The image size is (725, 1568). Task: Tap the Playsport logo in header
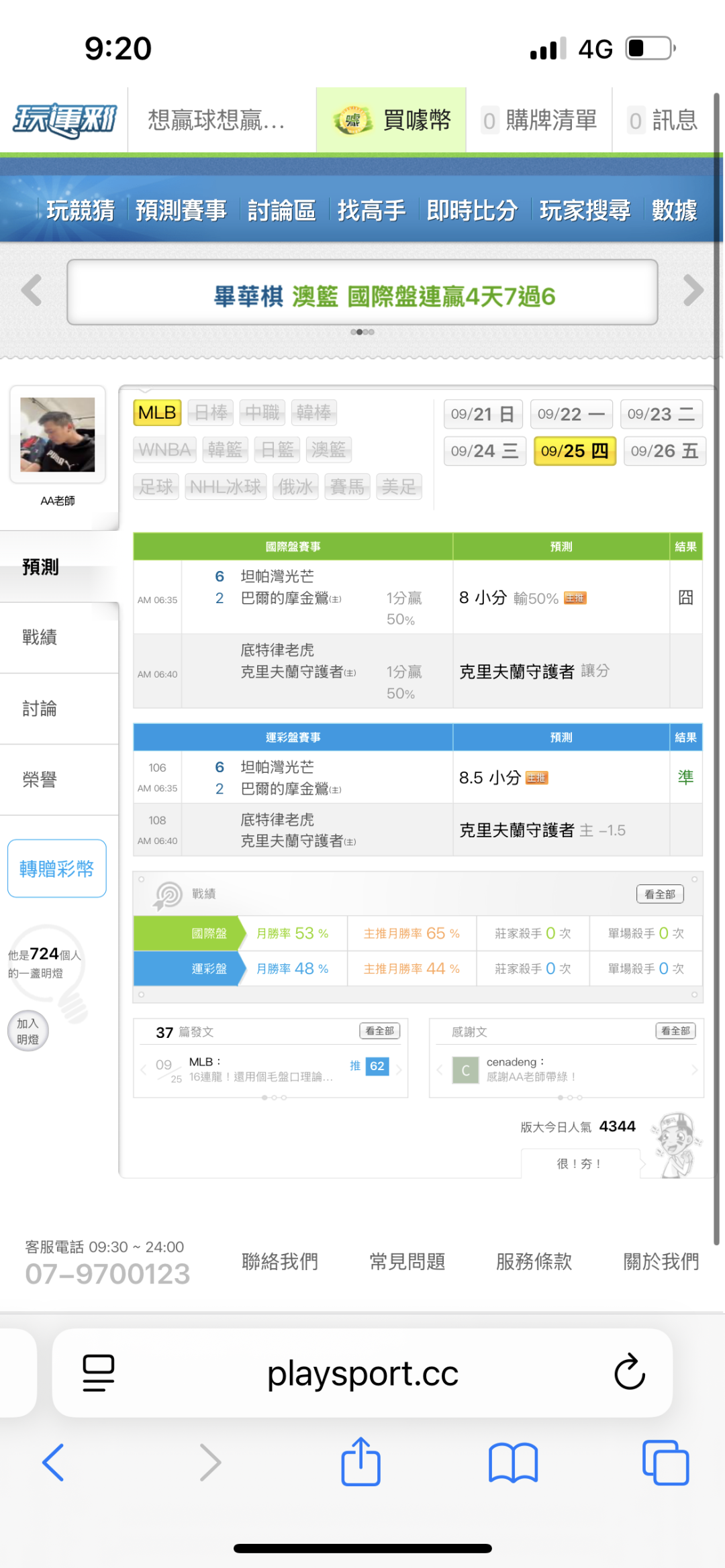click(64, 121)
